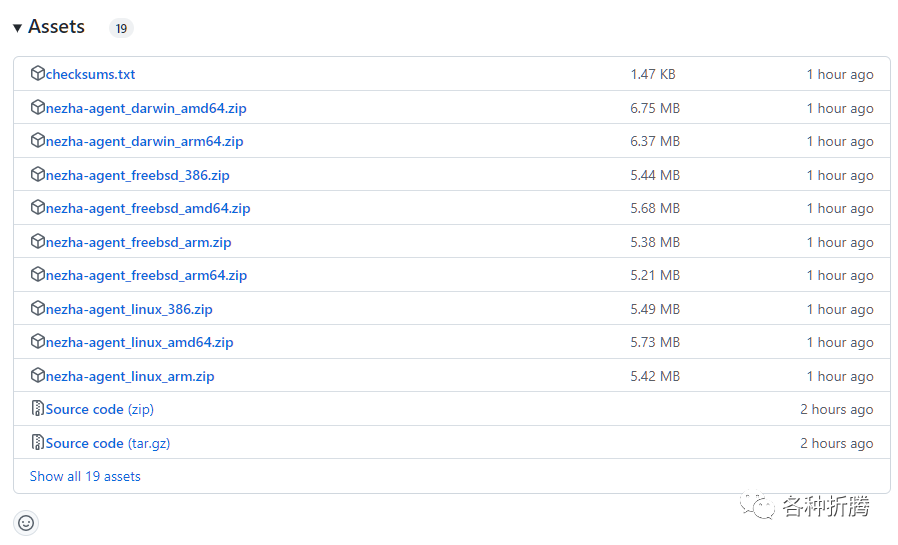898x545 pixels.
Task: Click the 6.75 MB size value
Action: (655, 108)
